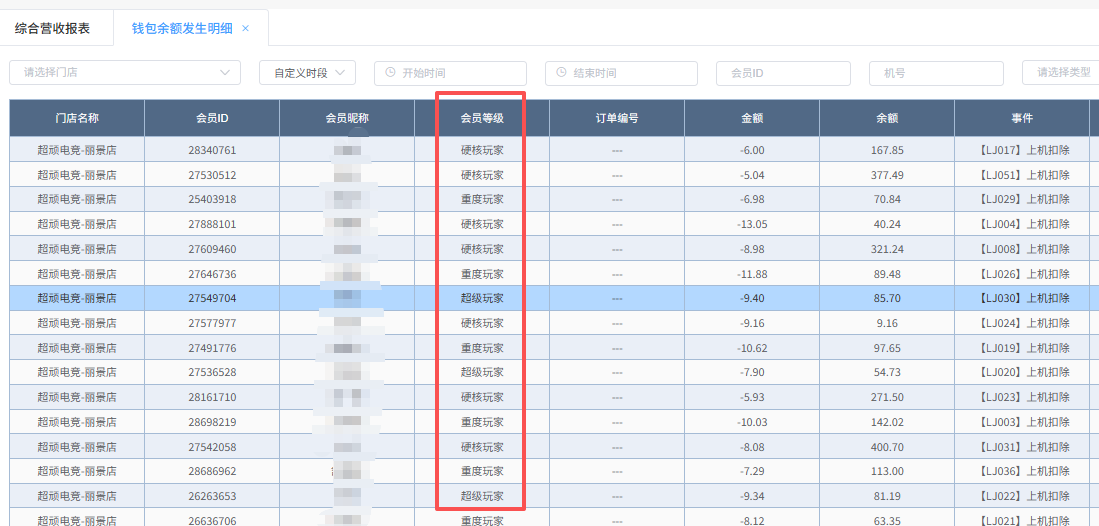Focus the 会员ID search field
The image size is (1099, 526).
coord(784,73)
